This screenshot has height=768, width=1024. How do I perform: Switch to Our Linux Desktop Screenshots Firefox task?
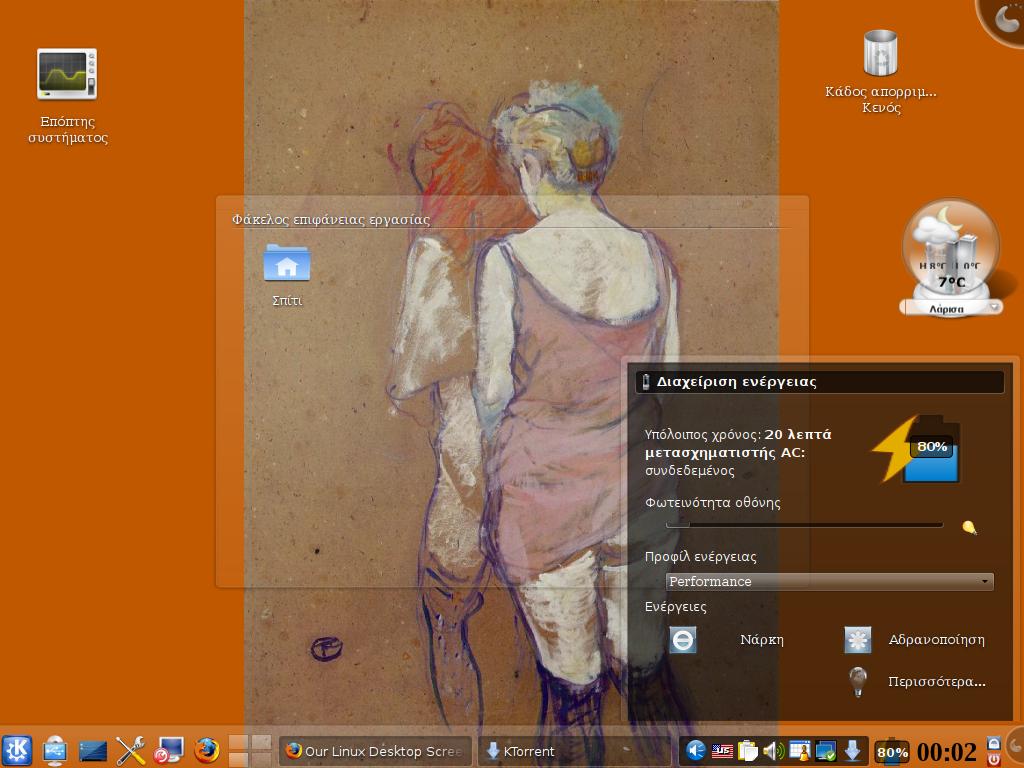click(376, 751)
